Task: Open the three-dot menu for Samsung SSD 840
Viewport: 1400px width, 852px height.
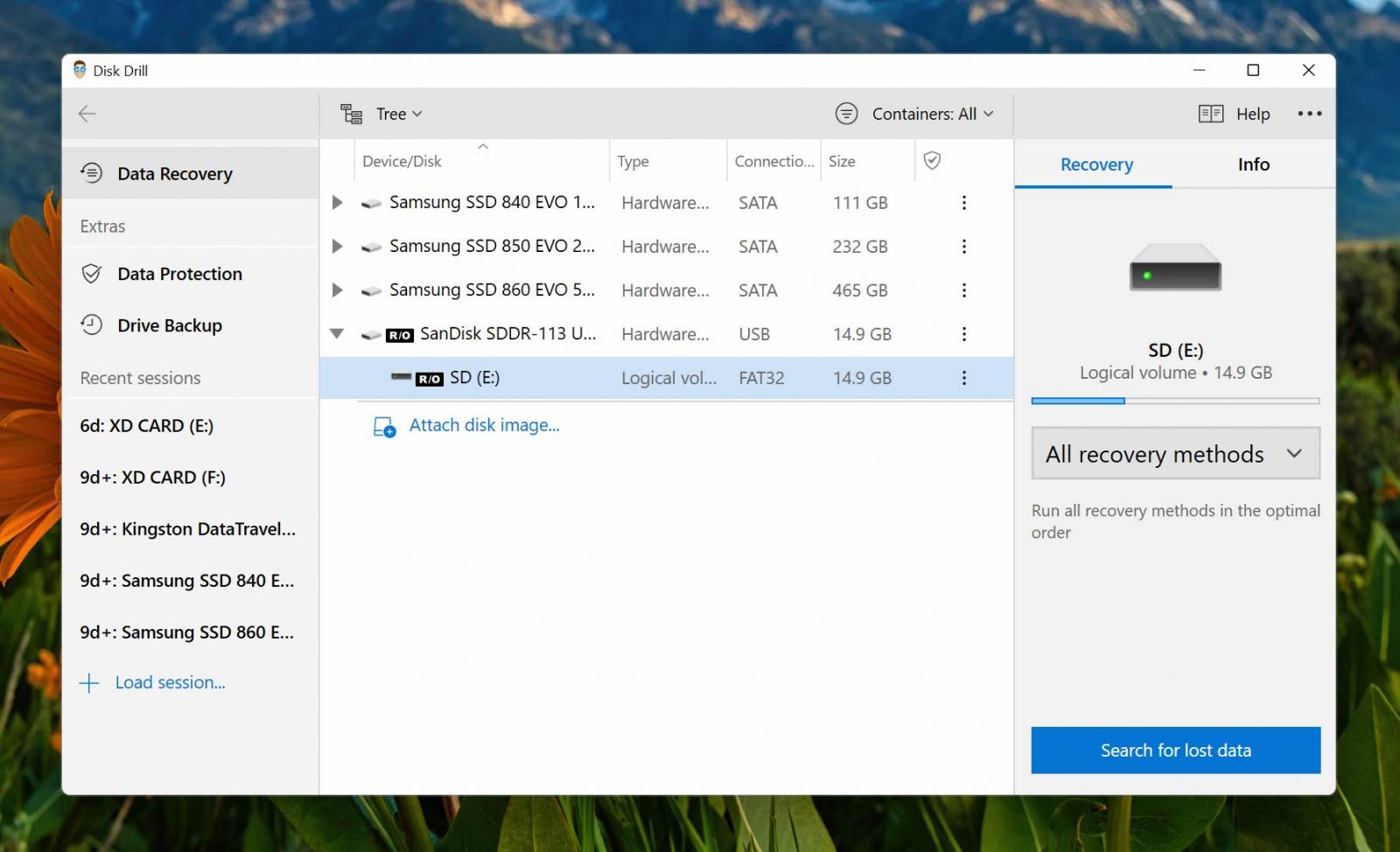Action: (x=963, y=202)
